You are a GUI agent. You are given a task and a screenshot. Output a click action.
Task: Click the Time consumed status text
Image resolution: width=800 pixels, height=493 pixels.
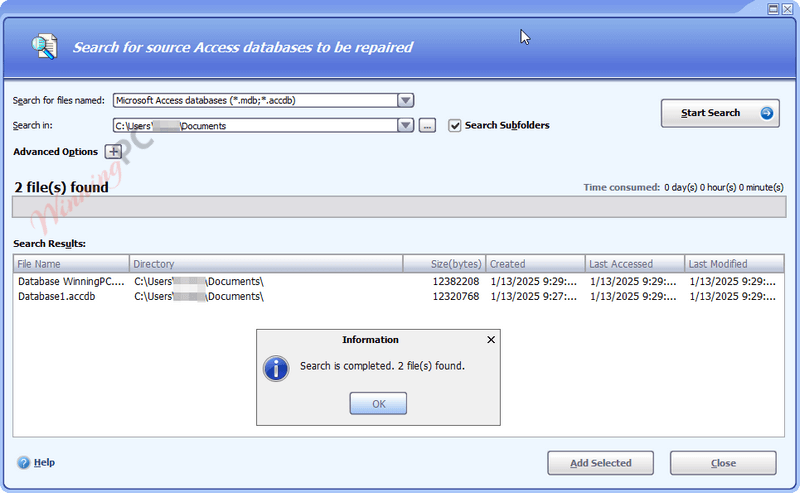pos(683,187)
